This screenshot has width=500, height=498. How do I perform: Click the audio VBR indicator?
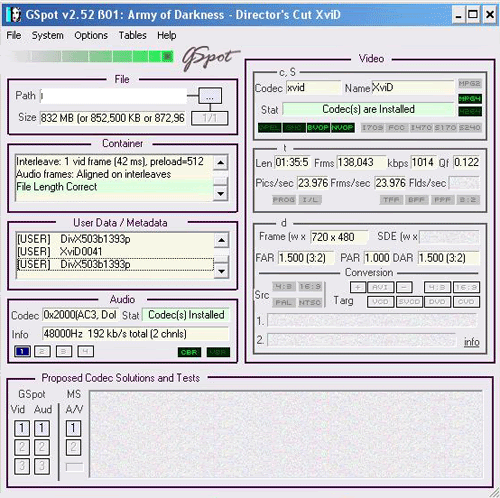[218, 352]
